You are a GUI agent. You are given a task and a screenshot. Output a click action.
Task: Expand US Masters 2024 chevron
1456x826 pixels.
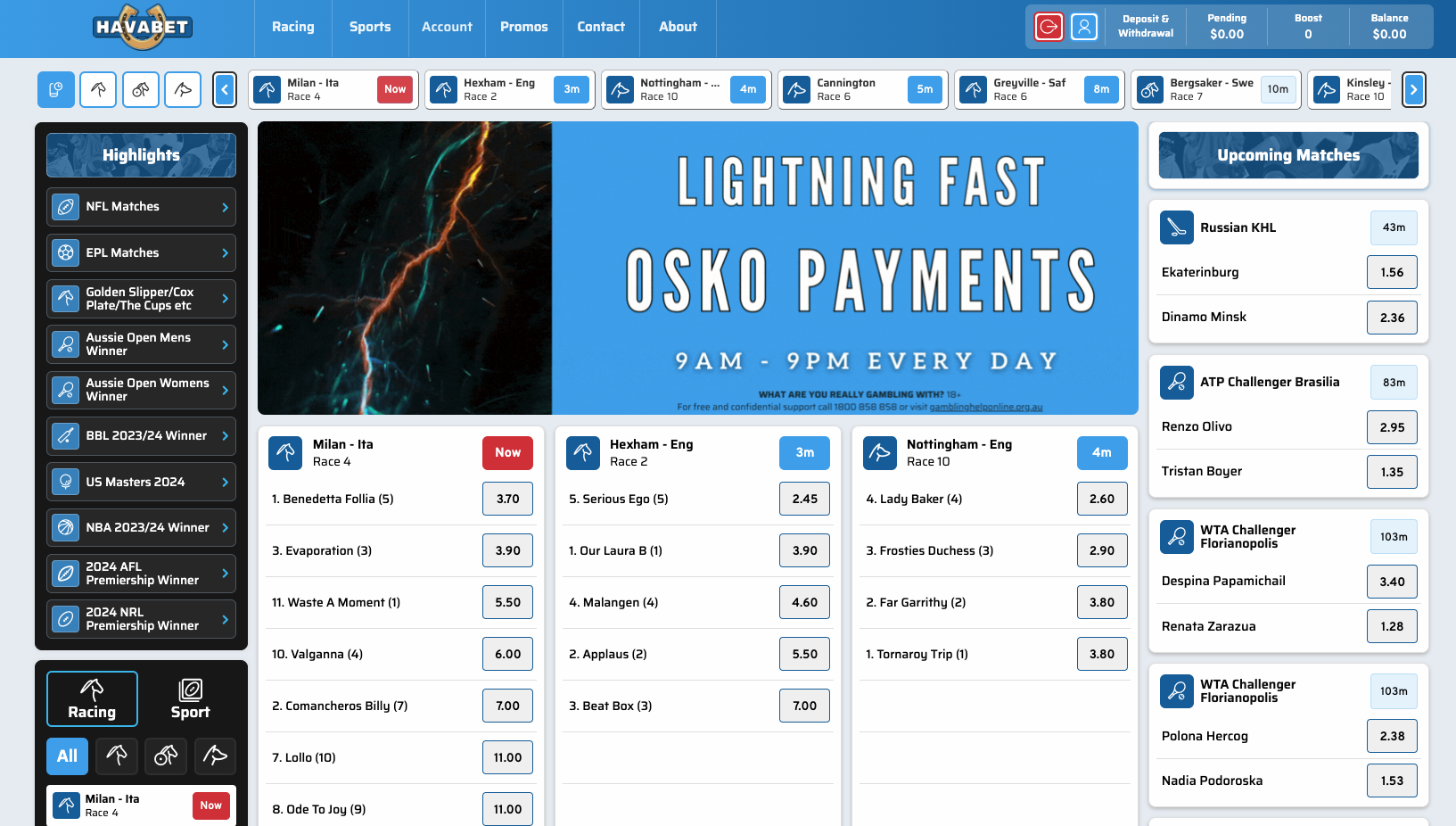coord(225,482)
